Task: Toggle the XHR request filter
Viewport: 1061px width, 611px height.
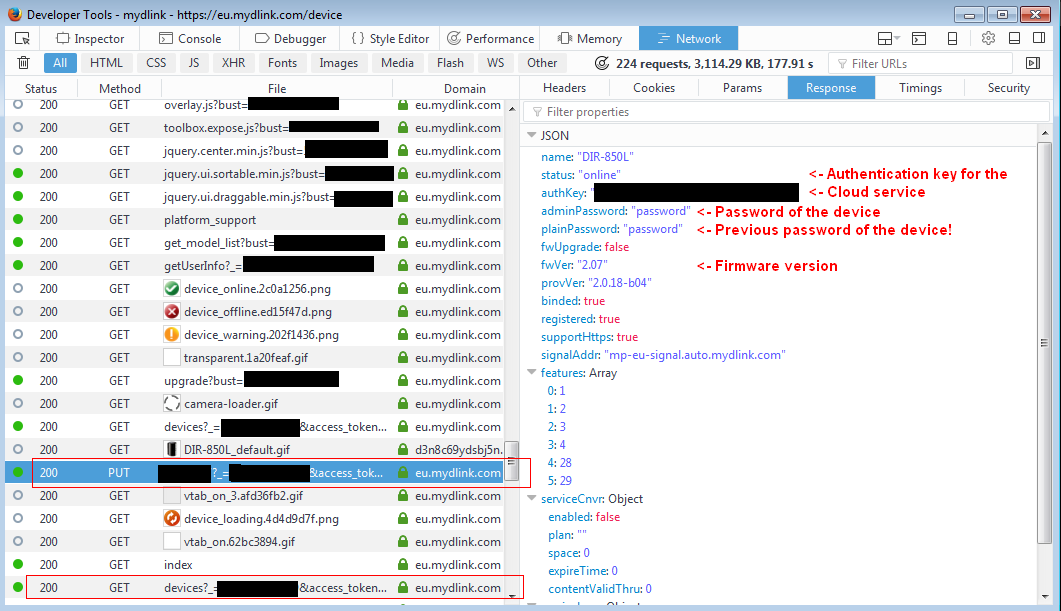Action: (x=233, y=63)
